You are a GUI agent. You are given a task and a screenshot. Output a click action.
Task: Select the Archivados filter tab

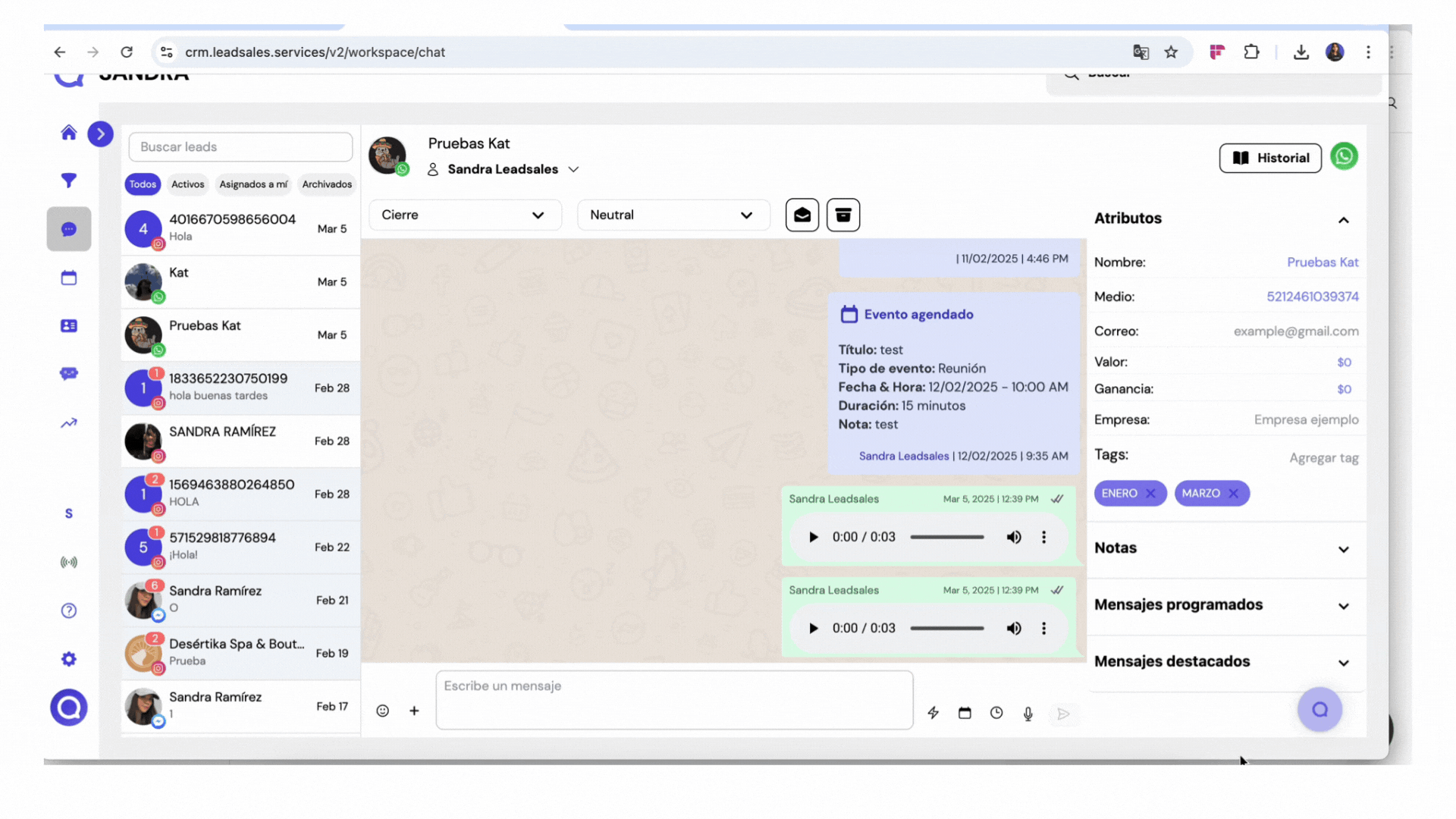327,184
